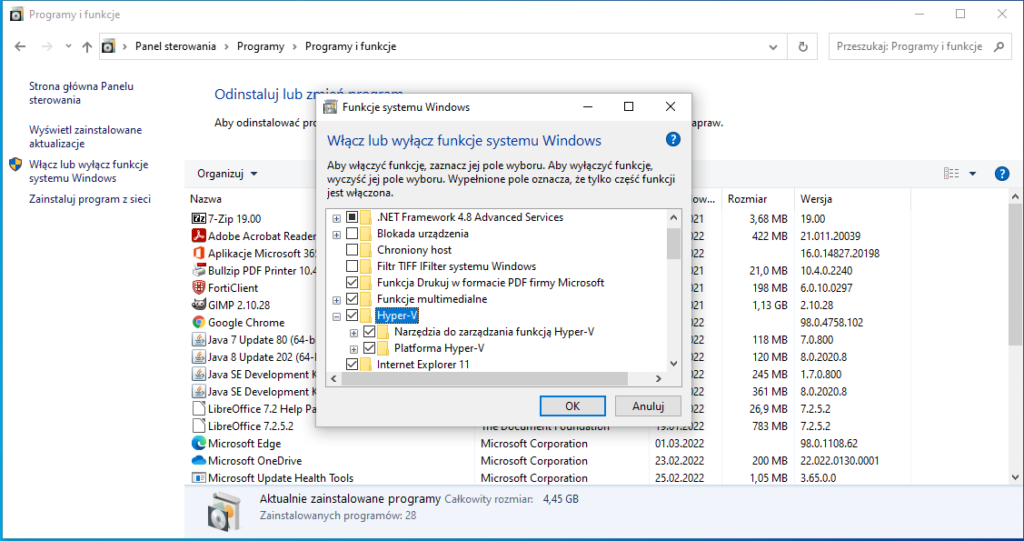Click Programy in the breadcrumb path

click(260, 47)
